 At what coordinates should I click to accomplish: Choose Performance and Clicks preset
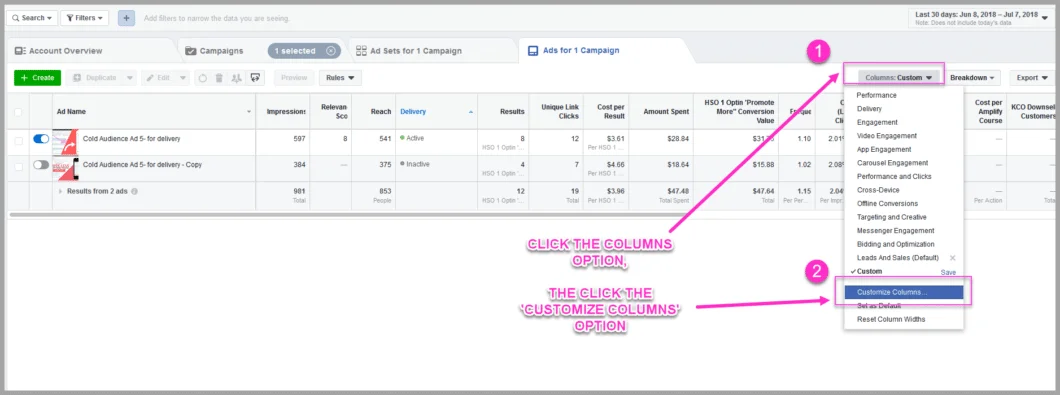pos(894,177)
